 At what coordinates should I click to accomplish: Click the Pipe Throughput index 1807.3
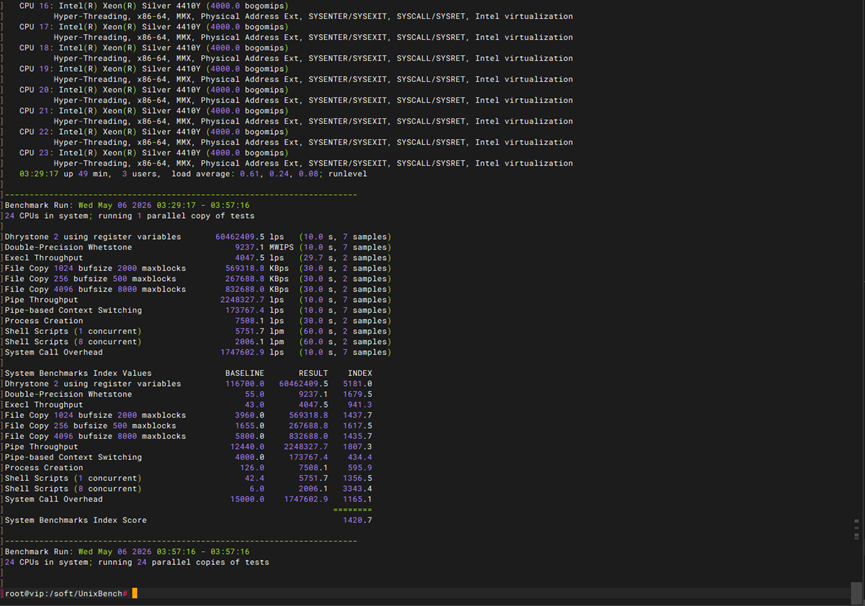pos(357,446)
